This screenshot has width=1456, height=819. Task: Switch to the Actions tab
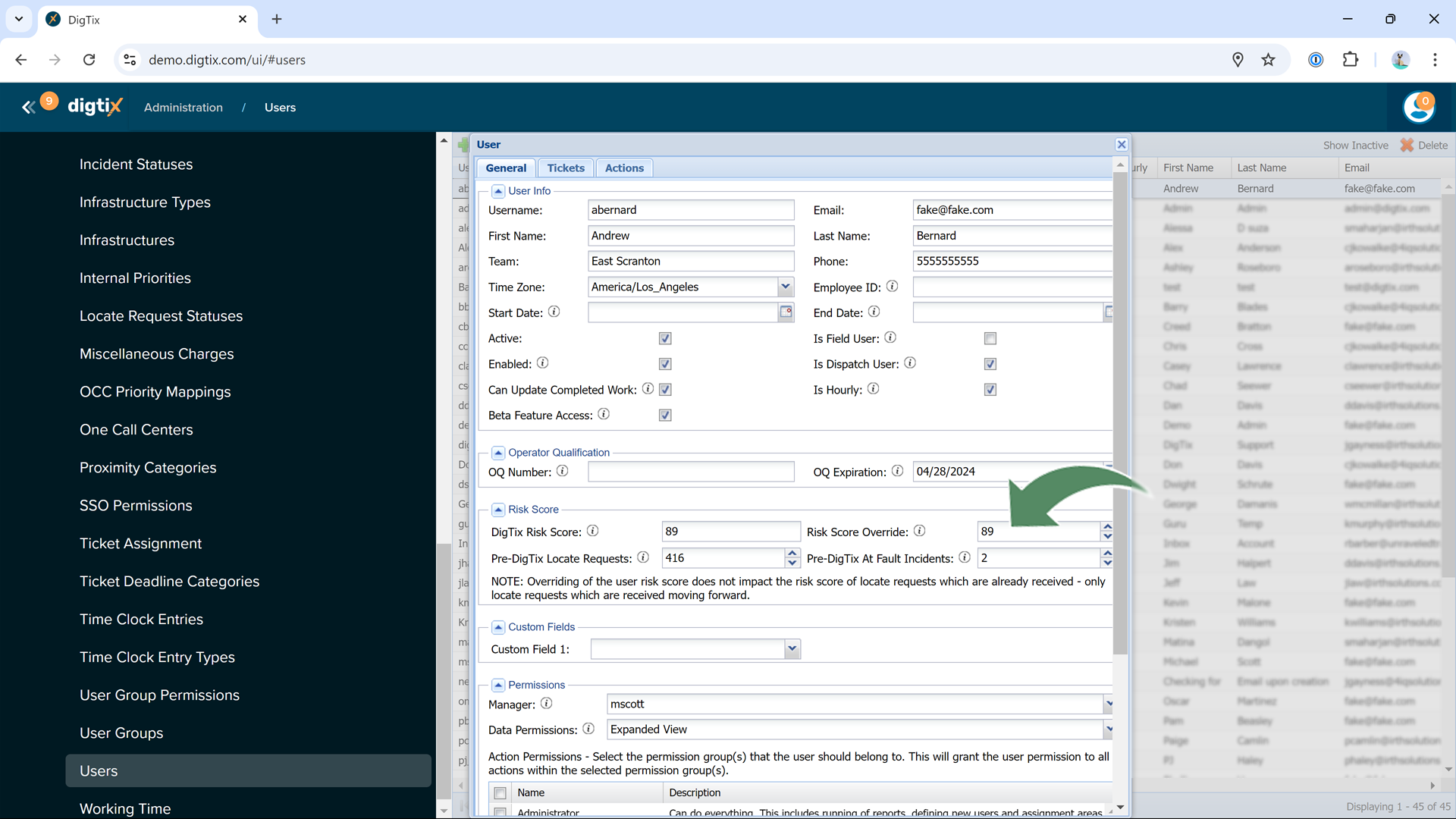pos(624,168)
